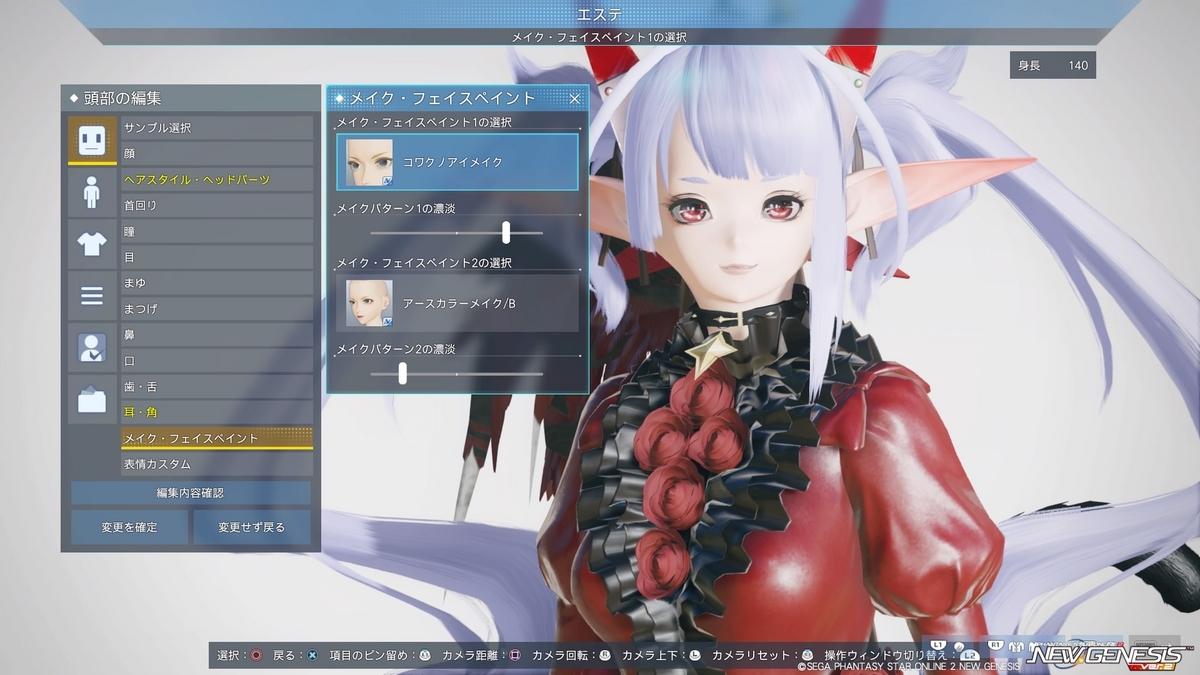The width and height of the screenshot is (1200, 675).
Task: Confirm changes with 変更を確定
Action: tap(129, 527)
